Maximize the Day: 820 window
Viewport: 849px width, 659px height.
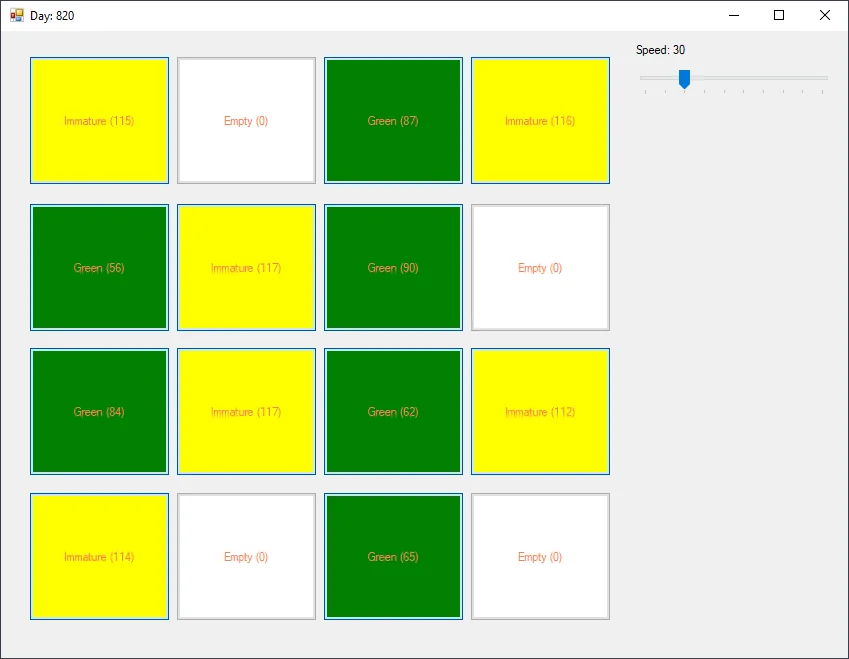779,15
